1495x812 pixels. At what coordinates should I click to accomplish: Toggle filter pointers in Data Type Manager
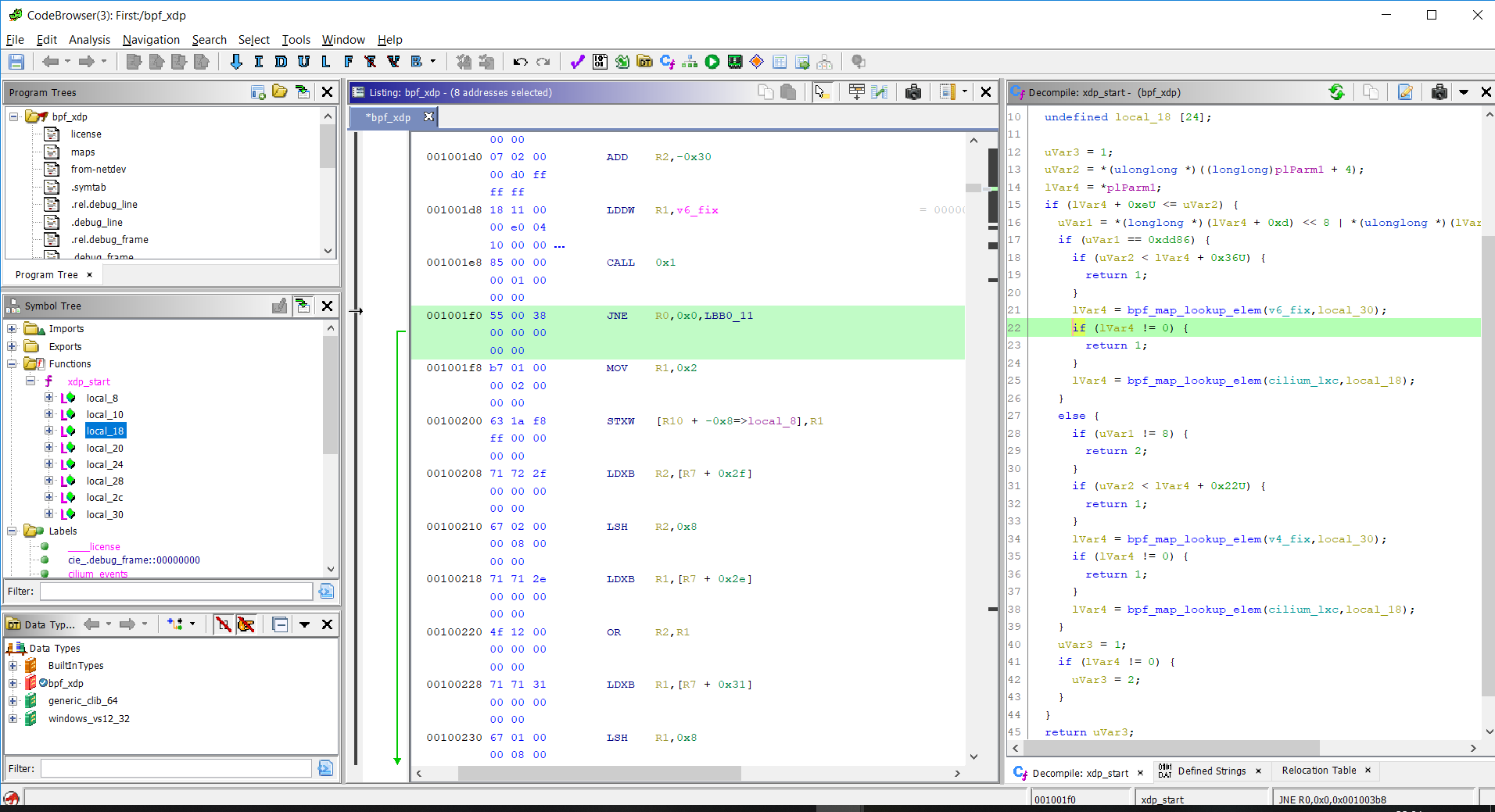246,624
